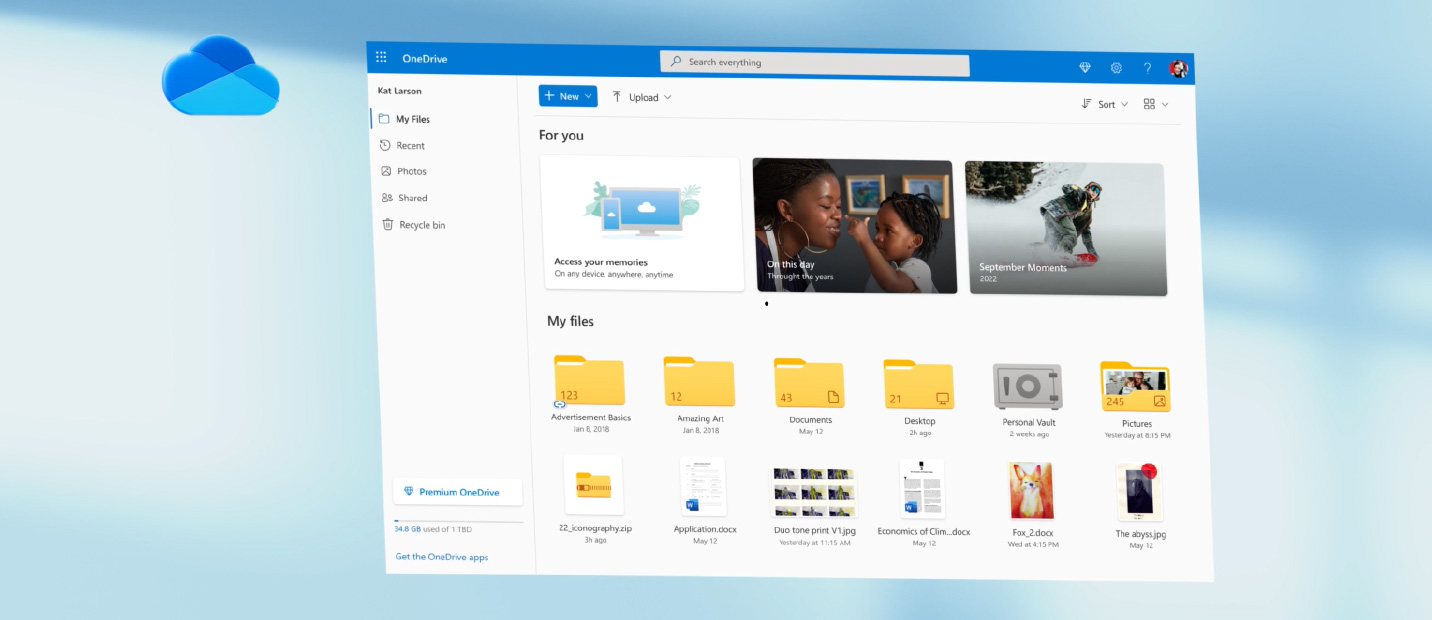Click the storage usage bar
The image size is (1432, 620).
(458, 521)
